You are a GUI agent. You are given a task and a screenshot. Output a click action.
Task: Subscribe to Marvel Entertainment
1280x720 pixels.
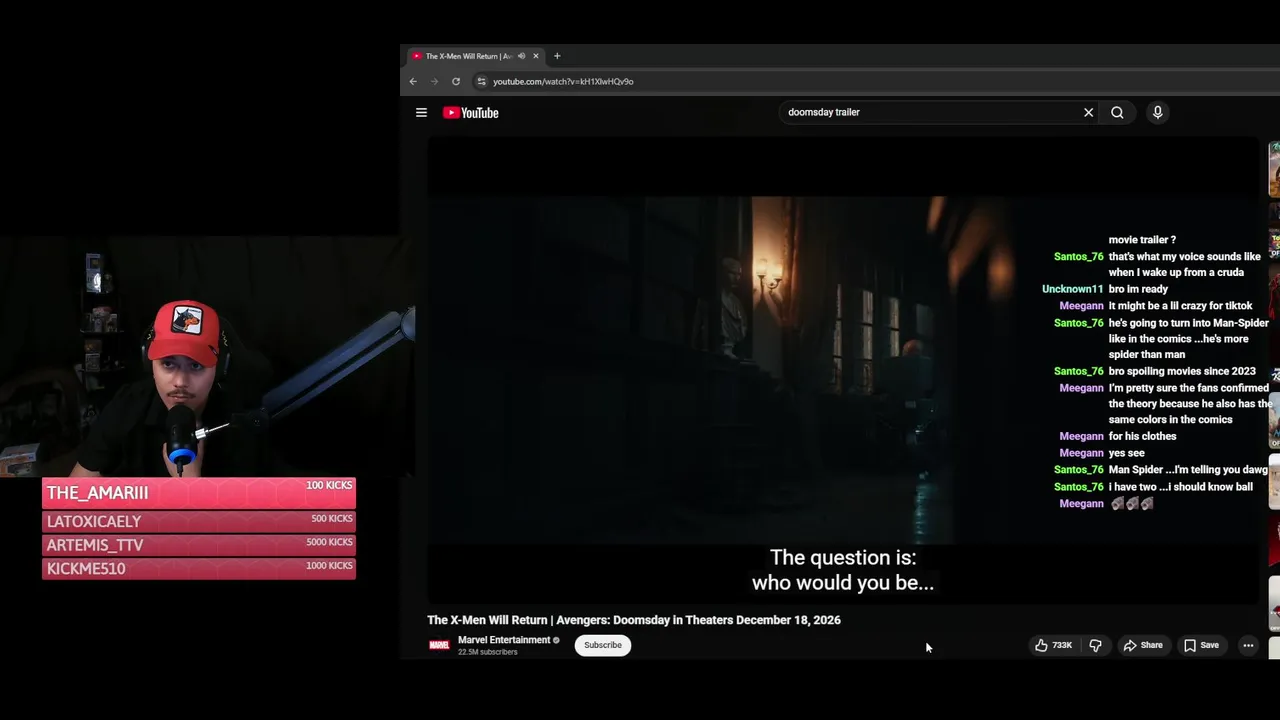[603, 645]
